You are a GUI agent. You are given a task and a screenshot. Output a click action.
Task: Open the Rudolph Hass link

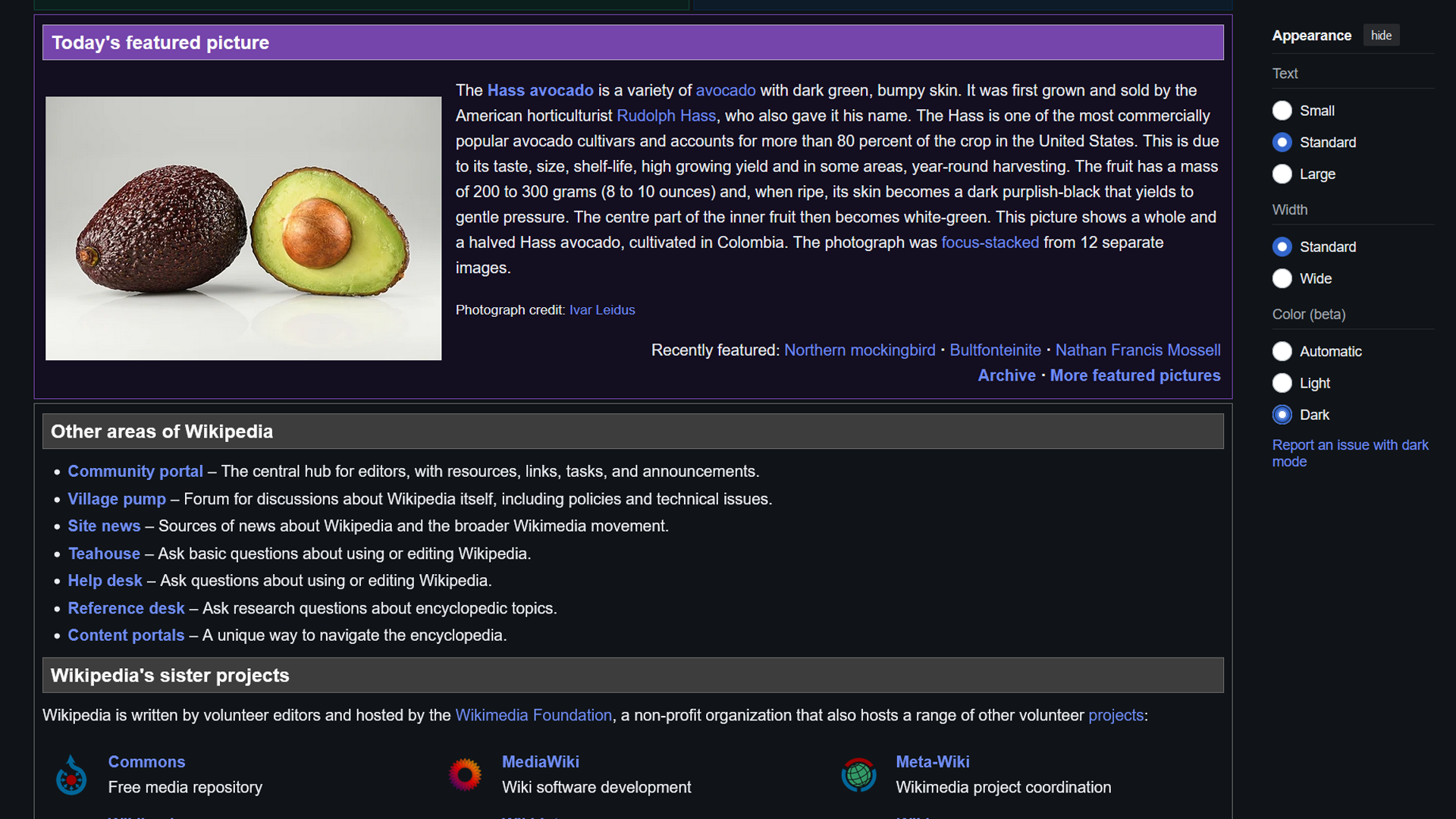click(666, 116)
